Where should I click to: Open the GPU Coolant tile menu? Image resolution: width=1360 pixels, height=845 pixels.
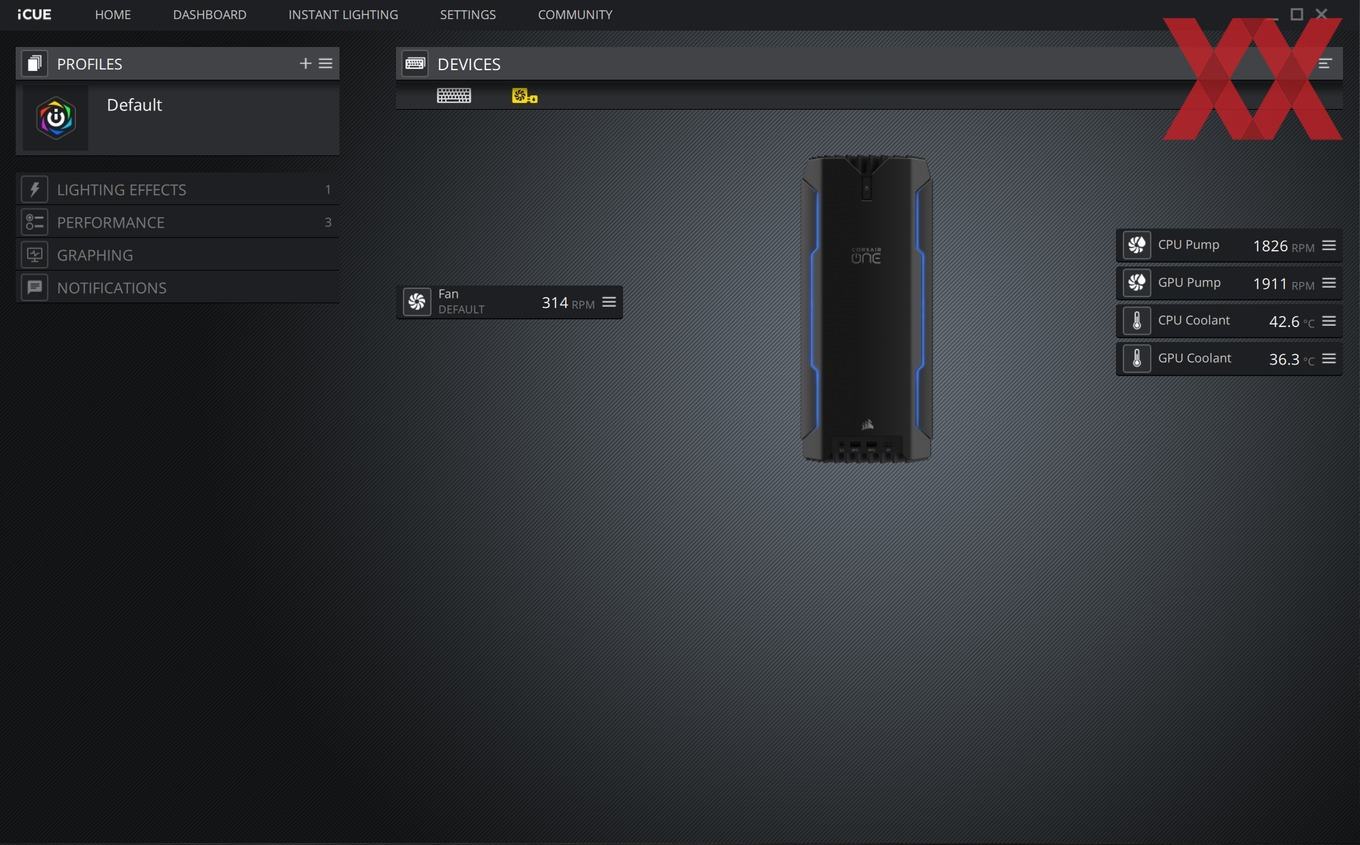(x=1329, y=359)
